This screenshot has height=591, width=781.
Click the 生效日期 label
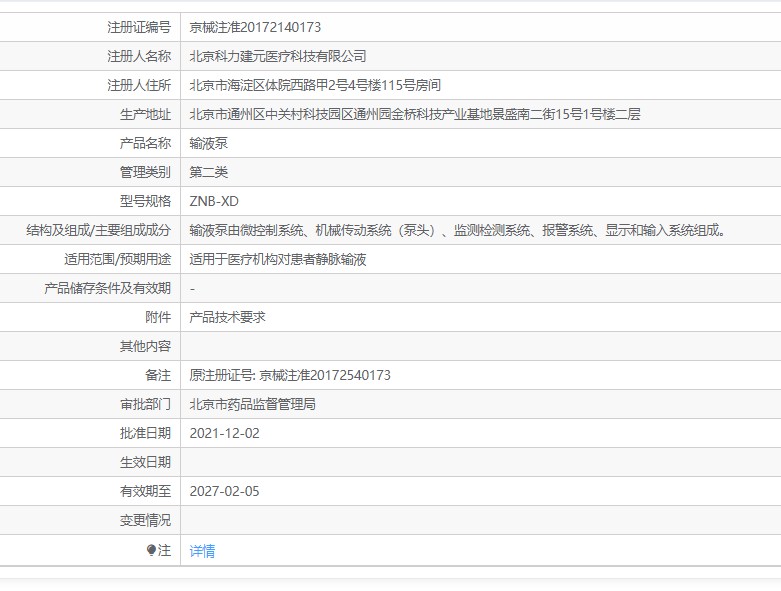[x=145, y=462]
